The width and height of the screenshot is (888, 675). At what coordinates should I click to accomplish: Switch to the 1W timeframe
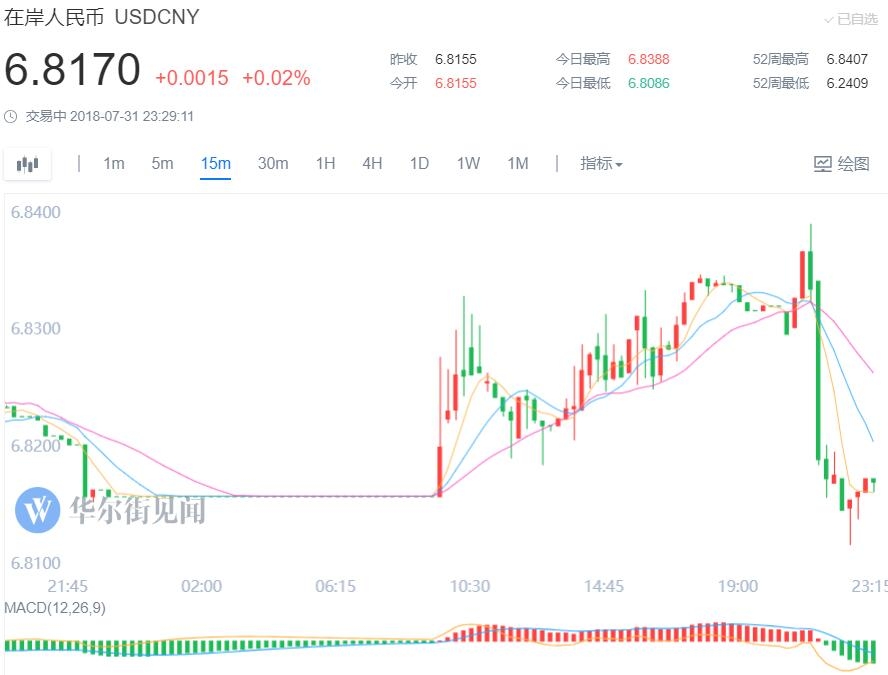tap(468, 164)
